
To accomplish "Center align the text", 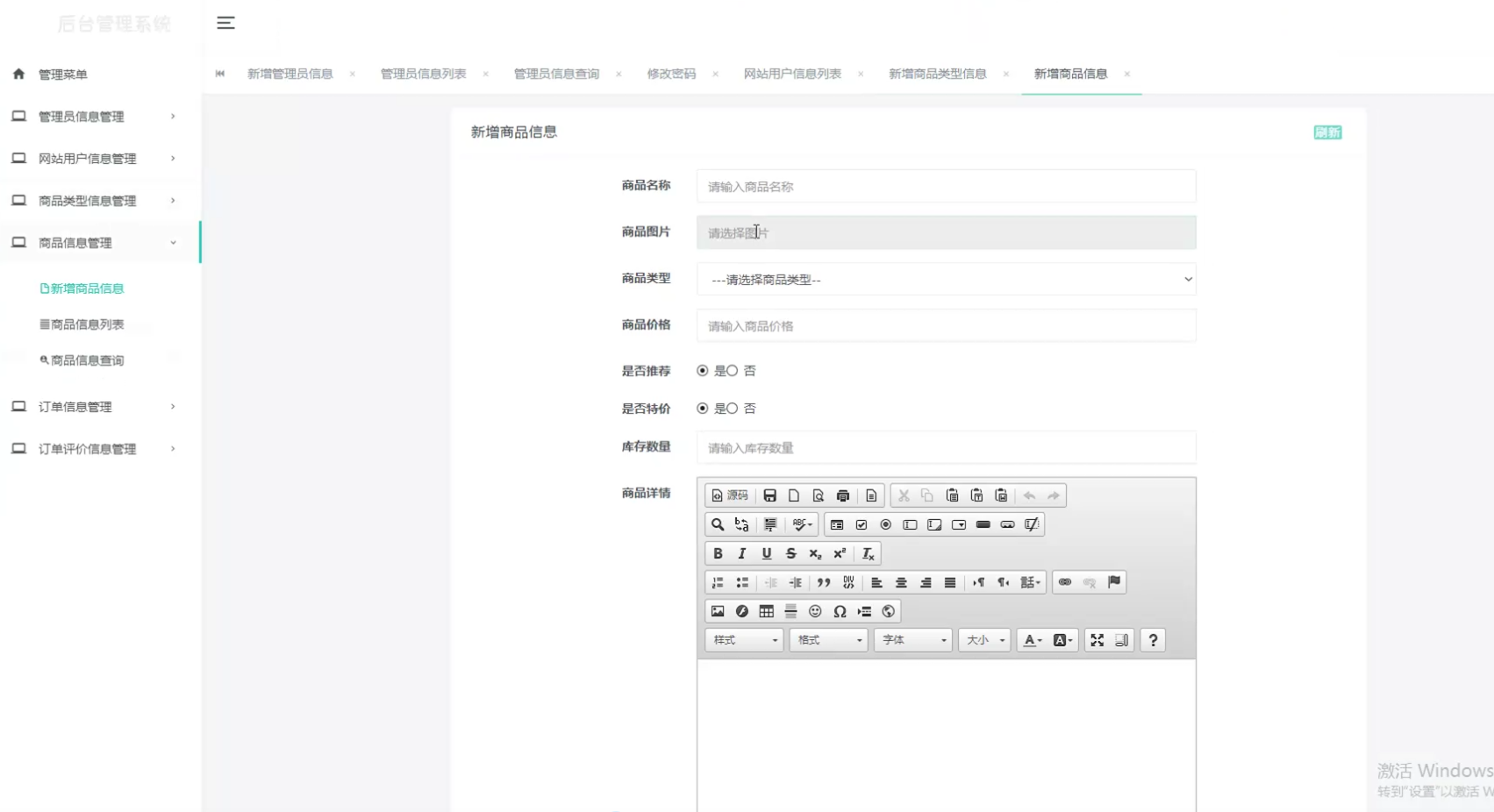I will coord(901,582).
